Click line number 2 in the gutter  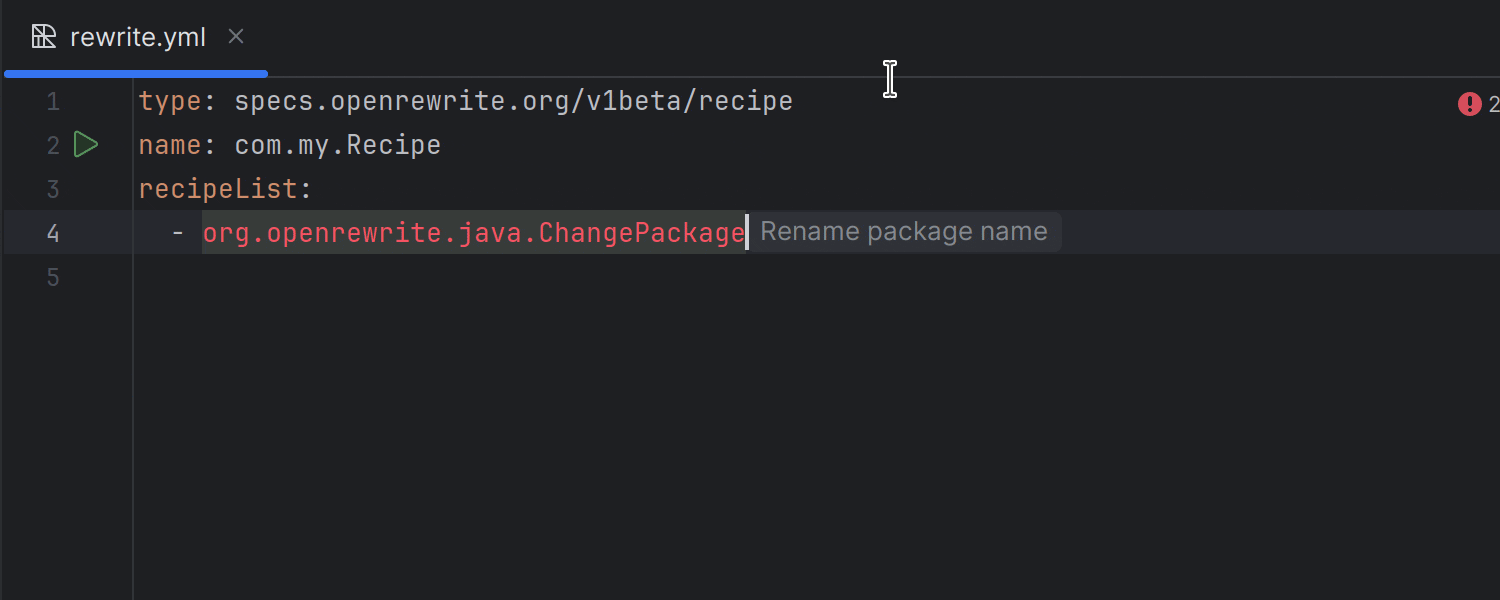tap(53, 146)
